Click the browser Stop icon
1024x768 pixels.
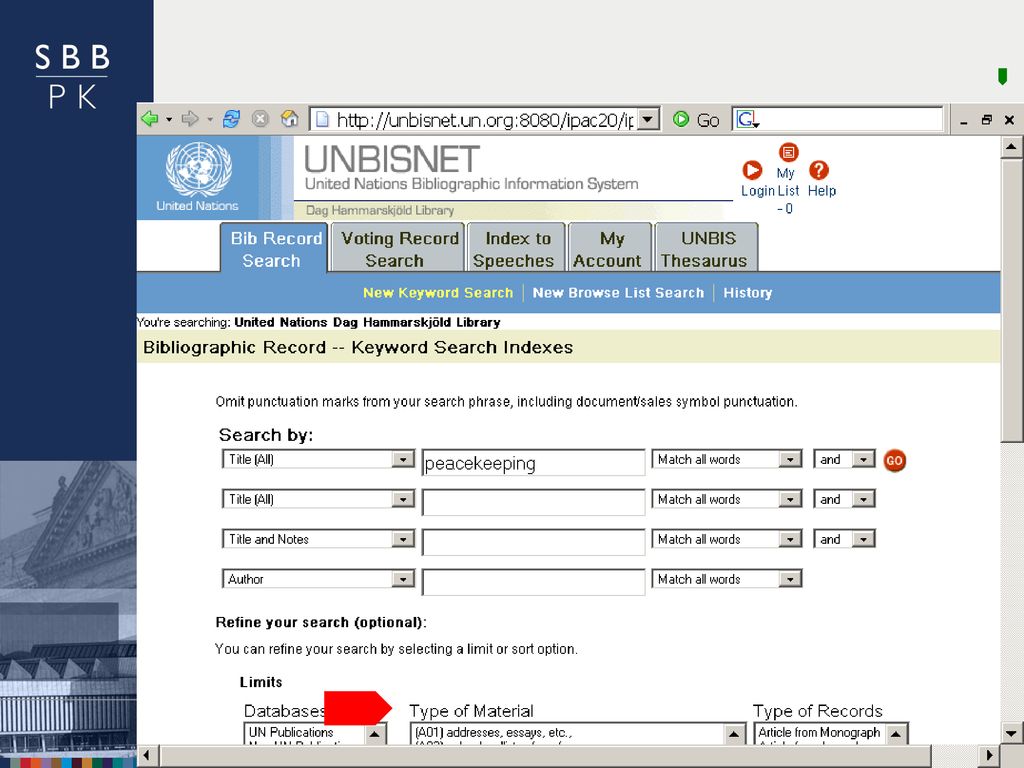coord(261,119)
